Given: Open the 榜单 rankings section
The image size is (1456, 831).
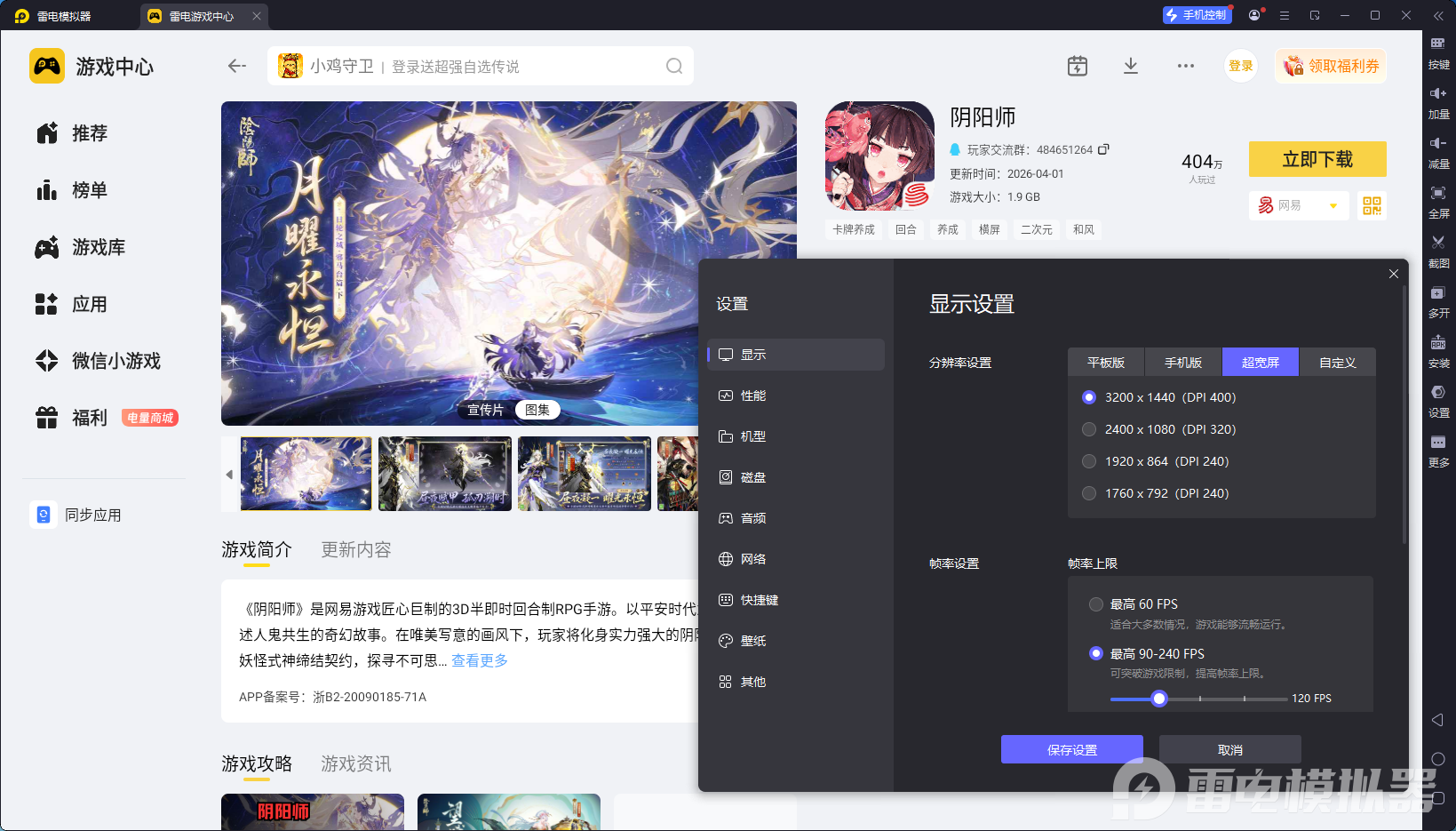Looking at the screenshot, I should tap(72, 190).
